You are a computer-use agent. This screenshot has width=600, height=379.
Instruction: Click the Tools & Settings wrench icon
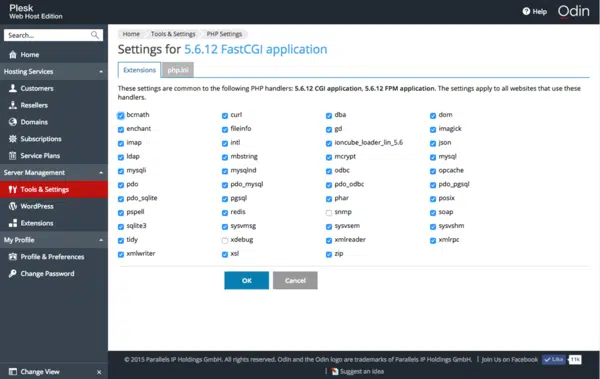point(13,190)
